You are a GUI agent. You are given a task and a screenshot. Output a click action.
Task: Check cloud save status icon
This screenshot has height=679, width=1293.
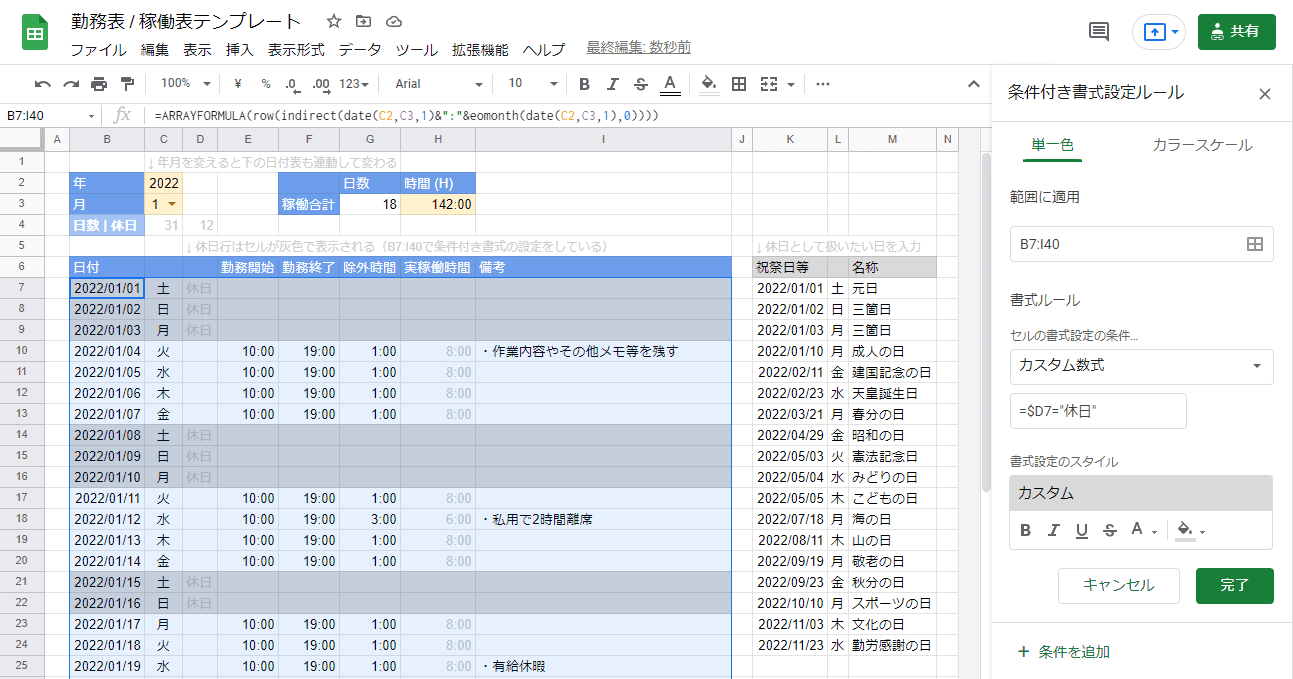(393, 21)
